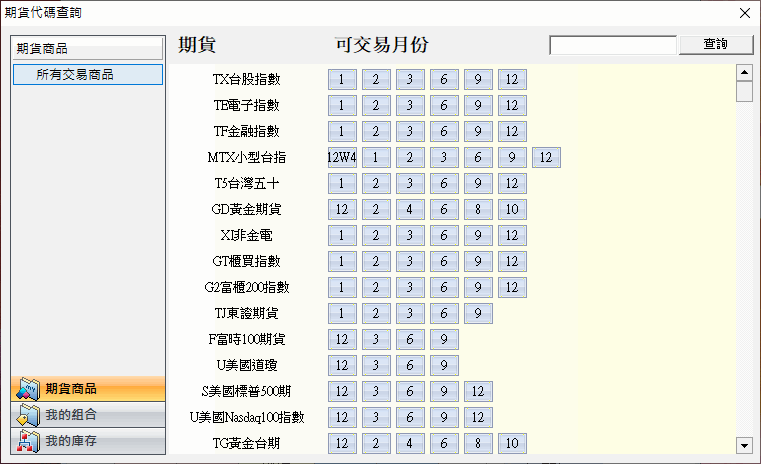
Task: Select the 12W4 weekly contract for MTX小型台指
Action: pyautogui.click(x=342, y=157)
